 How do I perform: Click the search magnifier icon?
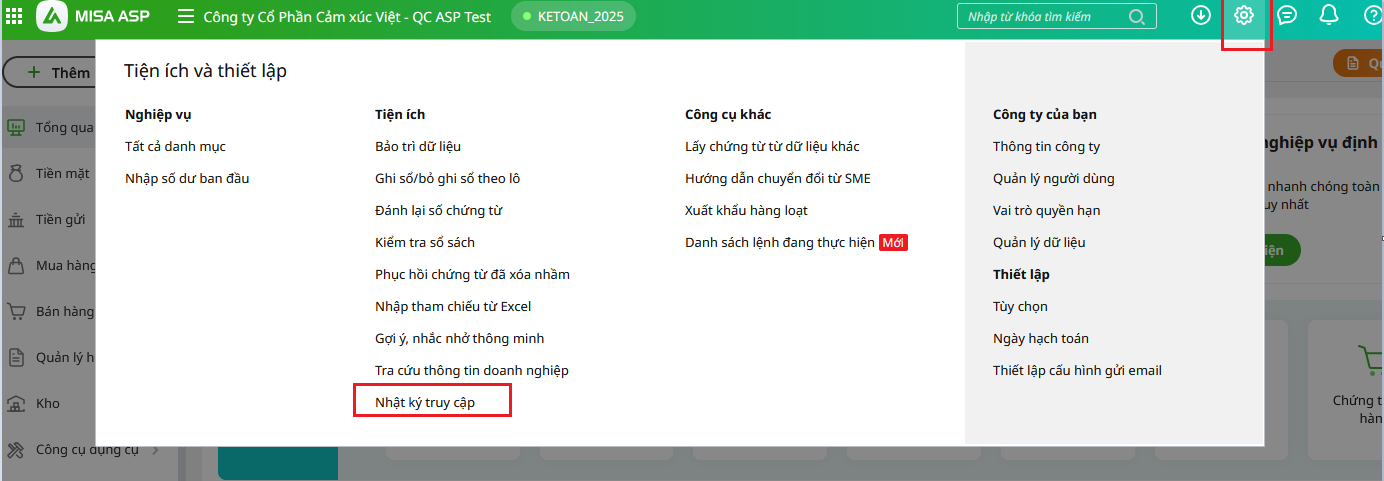click(x=1137, y=16)
